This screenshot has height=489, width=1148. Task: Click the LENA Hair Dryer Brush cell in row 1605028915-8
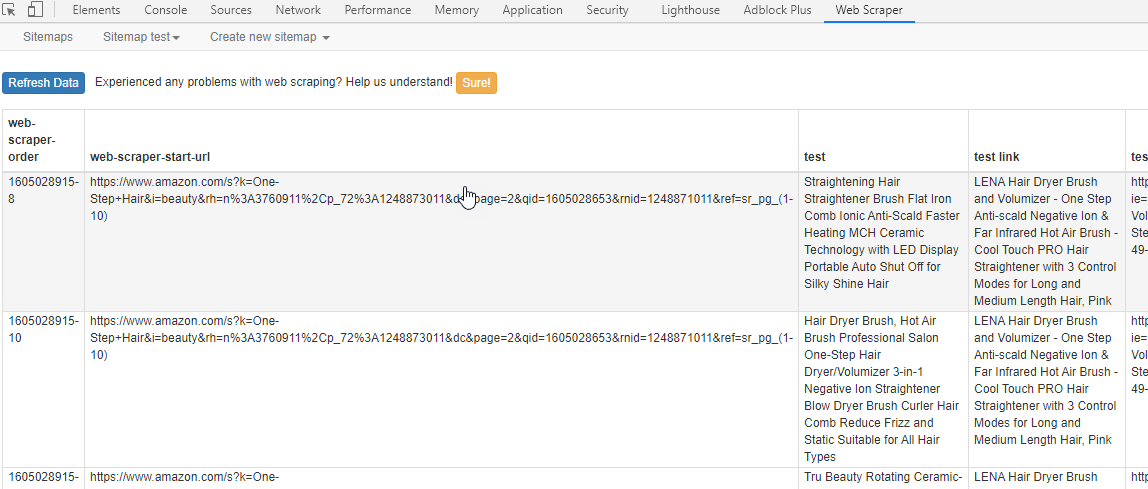click(1047, 242)
